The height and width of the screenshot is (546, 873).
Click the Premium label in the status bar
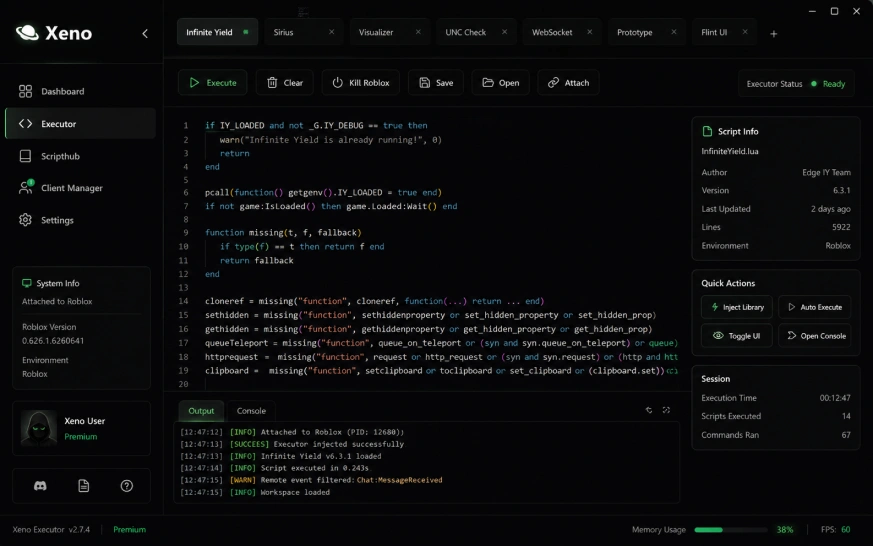(x=129, y=529)
